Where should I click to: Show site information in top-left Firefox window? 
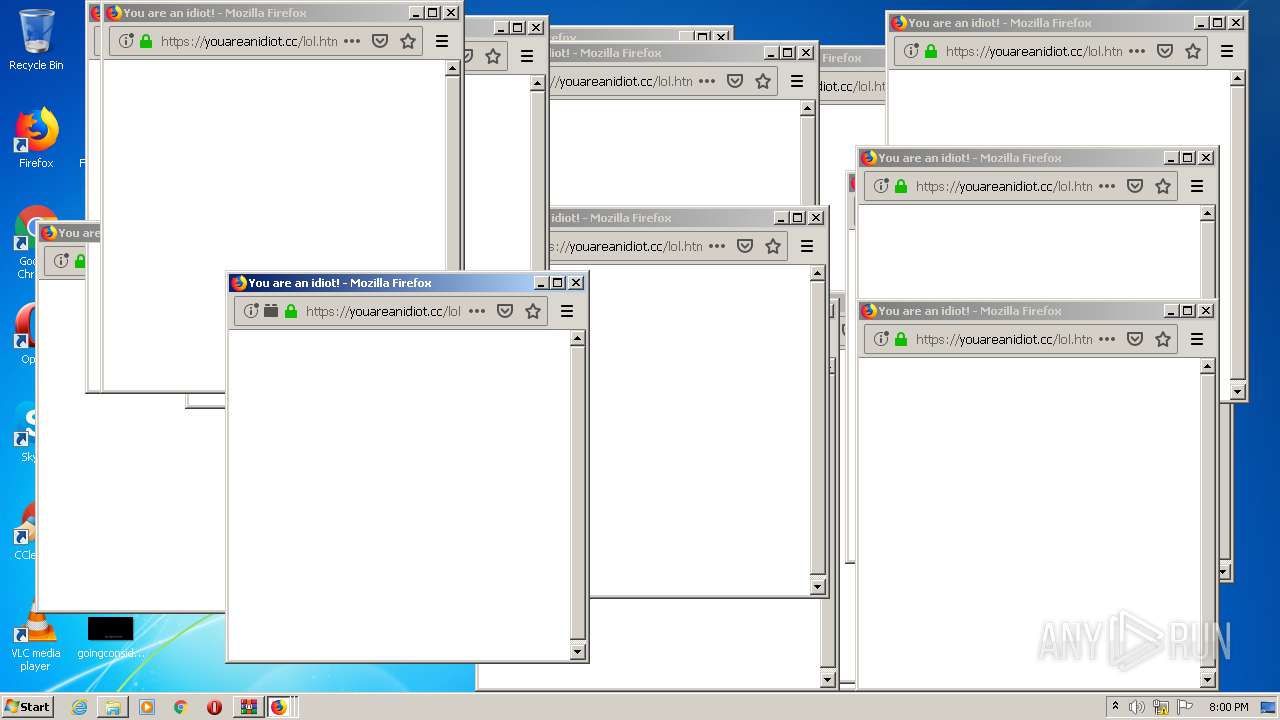click(x=126, y=41)
